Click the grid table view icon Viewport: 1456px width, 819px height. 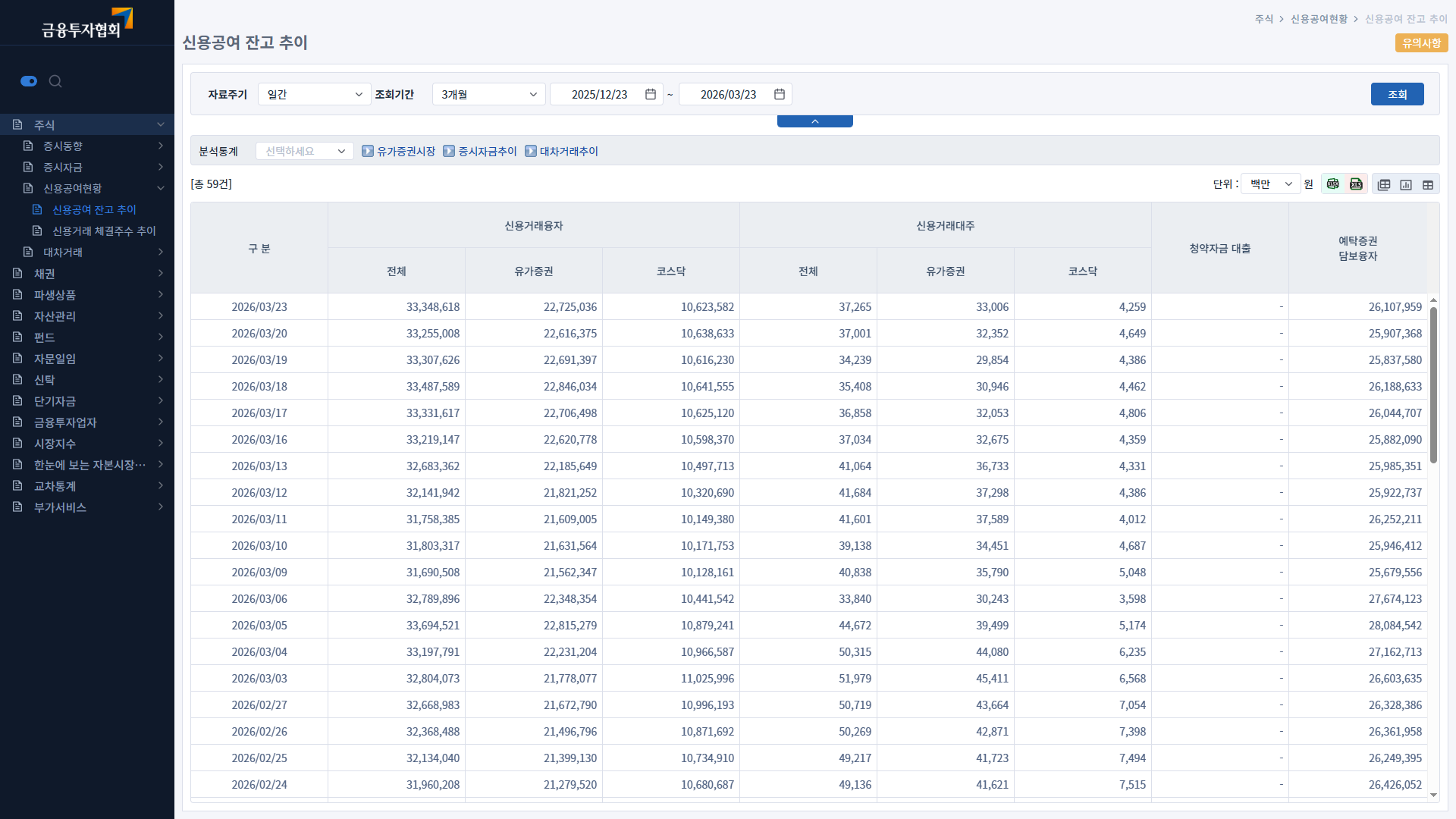coord(1428,184)
